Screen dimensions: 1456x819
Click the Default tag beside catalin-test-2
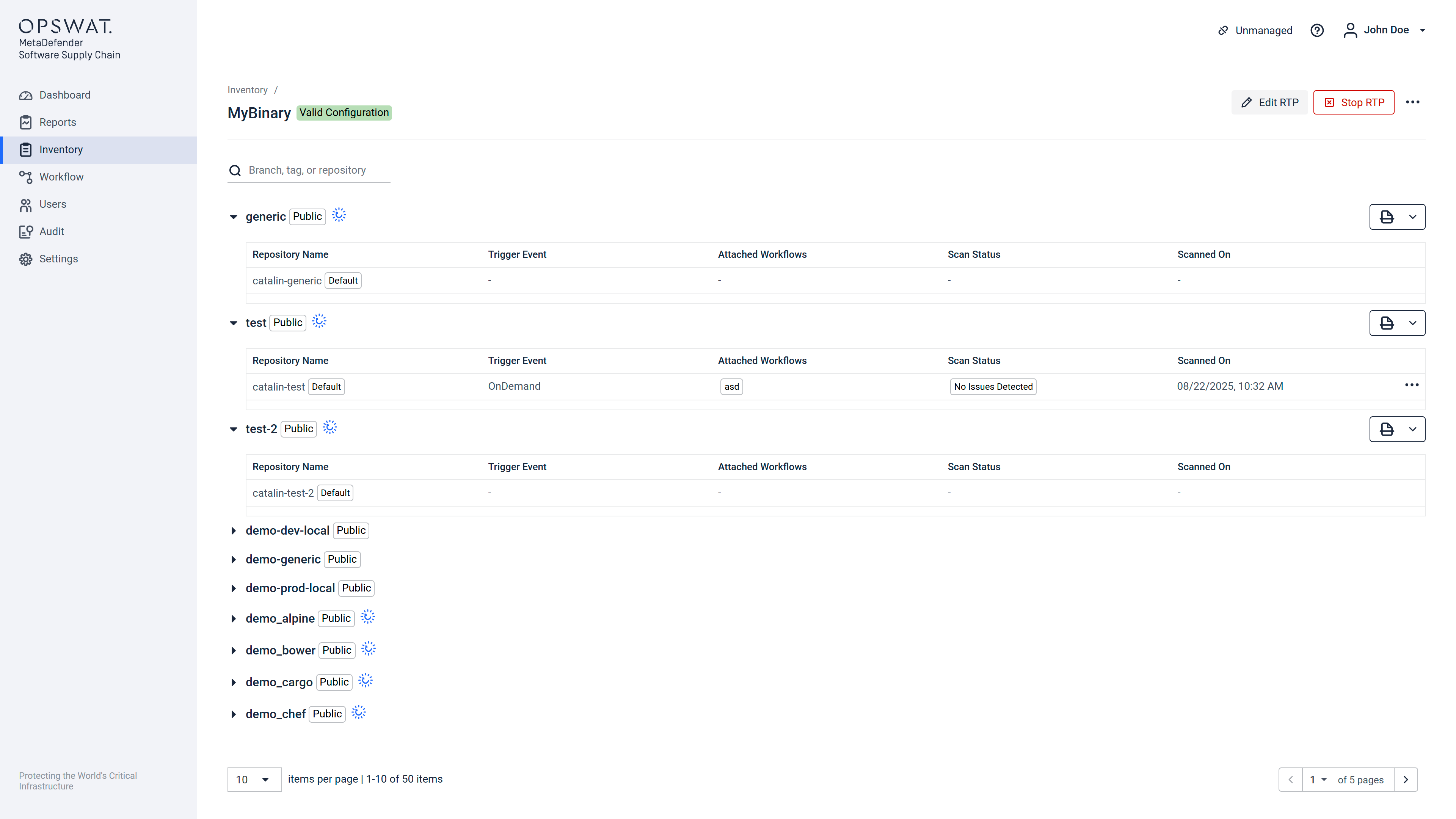[x=335, y=493]
